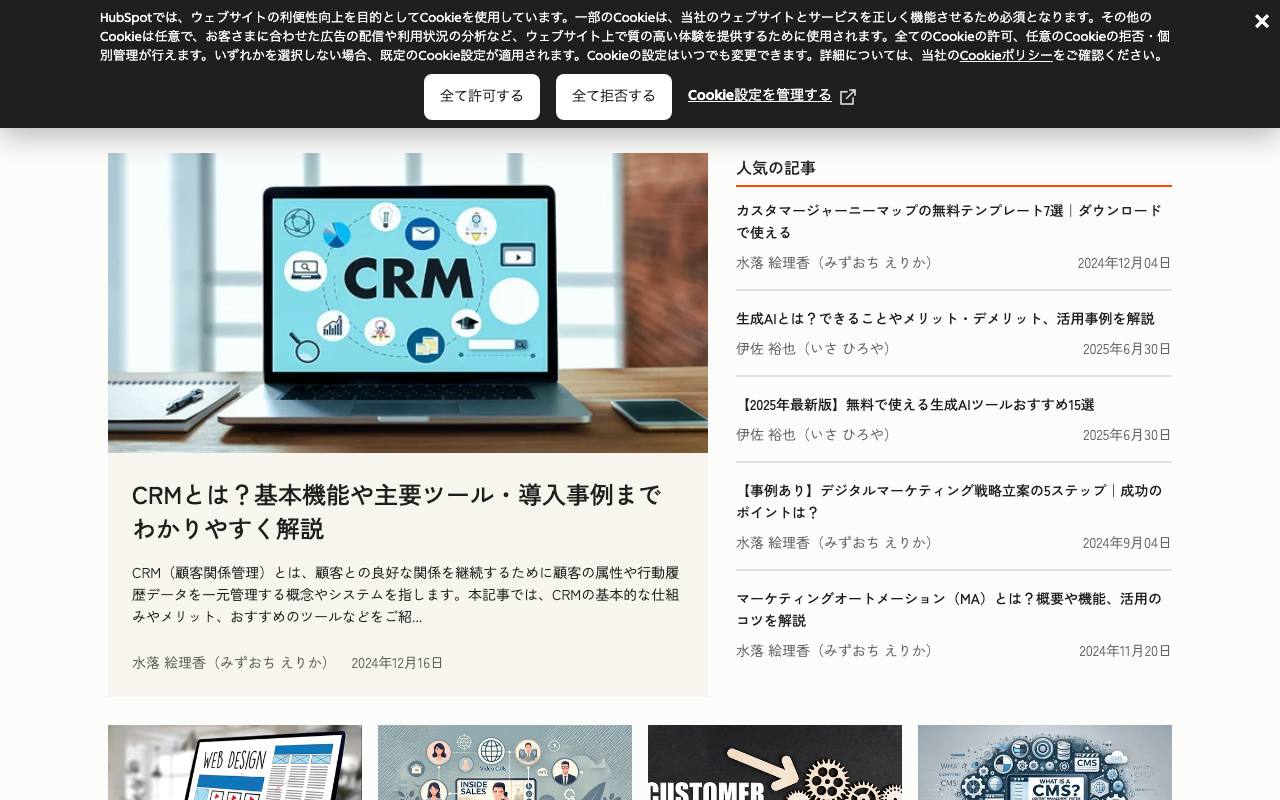
Task: Open デジタルマーケティング戦略立案の5ステップ article
Action: pos(949,501)
